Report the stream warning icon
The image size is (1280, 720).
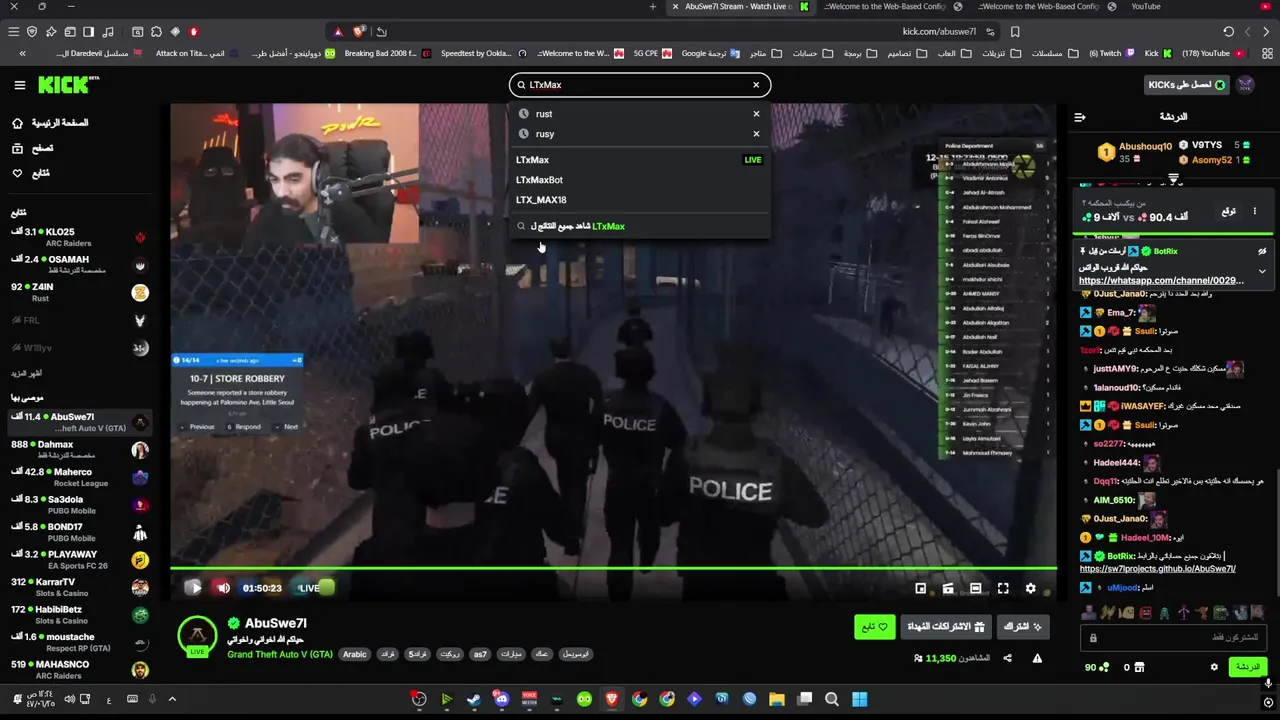pyautogui.click(x=1037, y=658)
